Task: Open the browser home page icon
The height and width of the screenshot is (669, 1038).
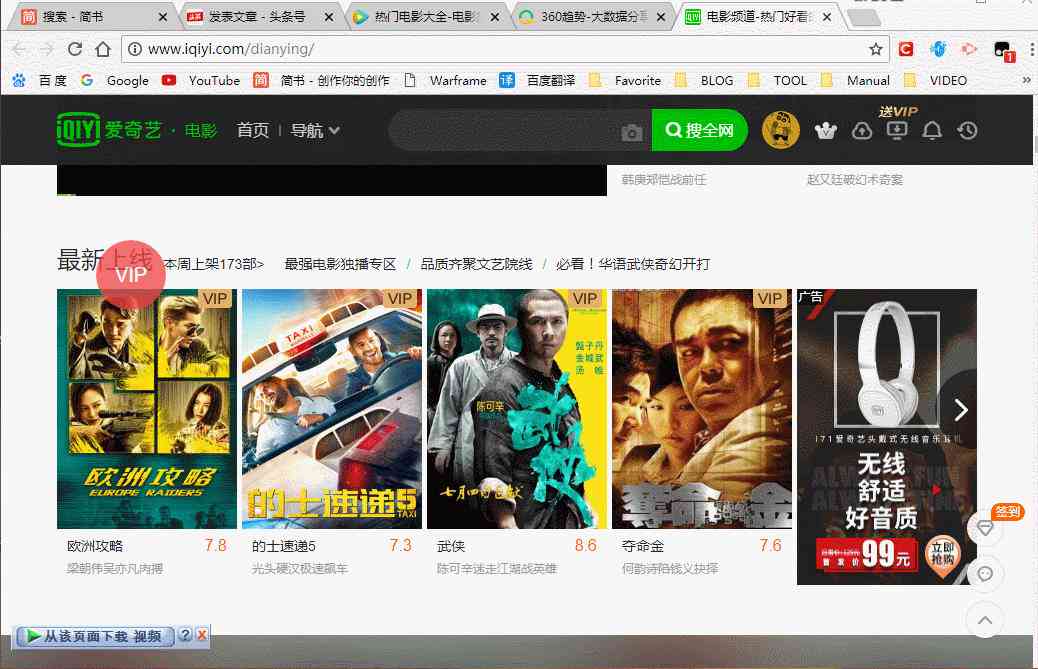Action: point(103,49)
